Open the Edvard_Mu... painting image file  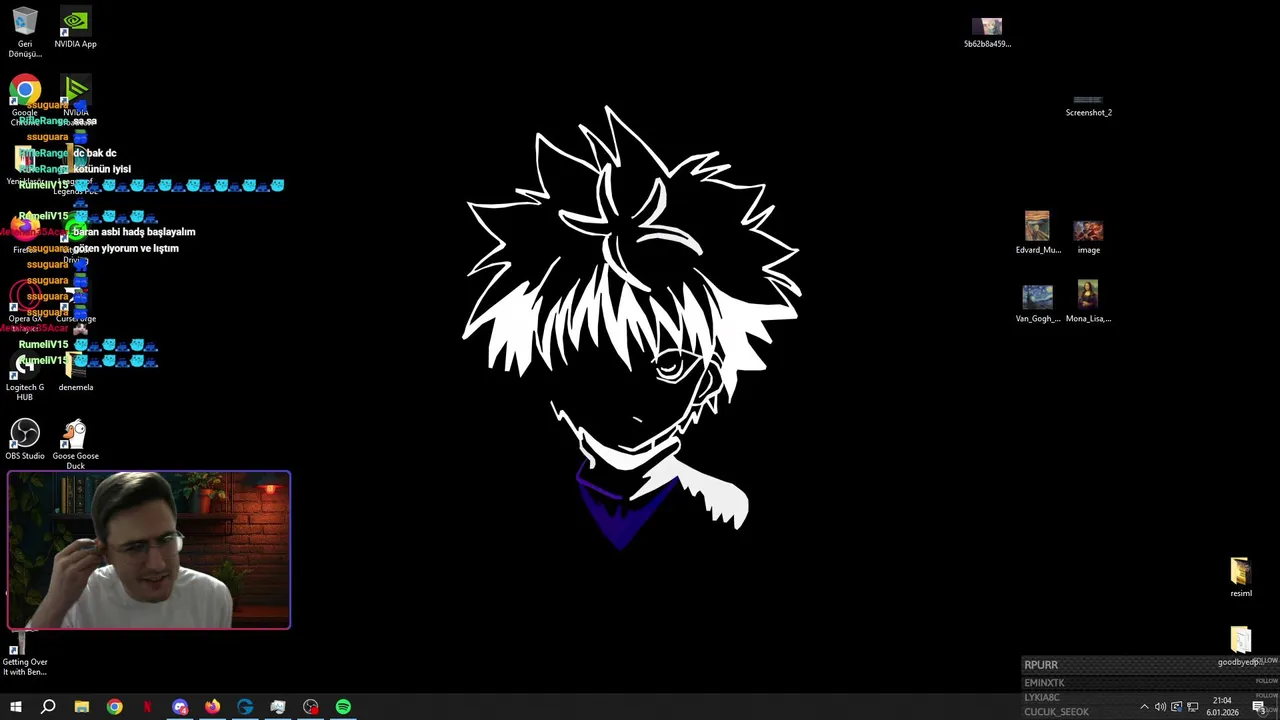click(1037, 232)
